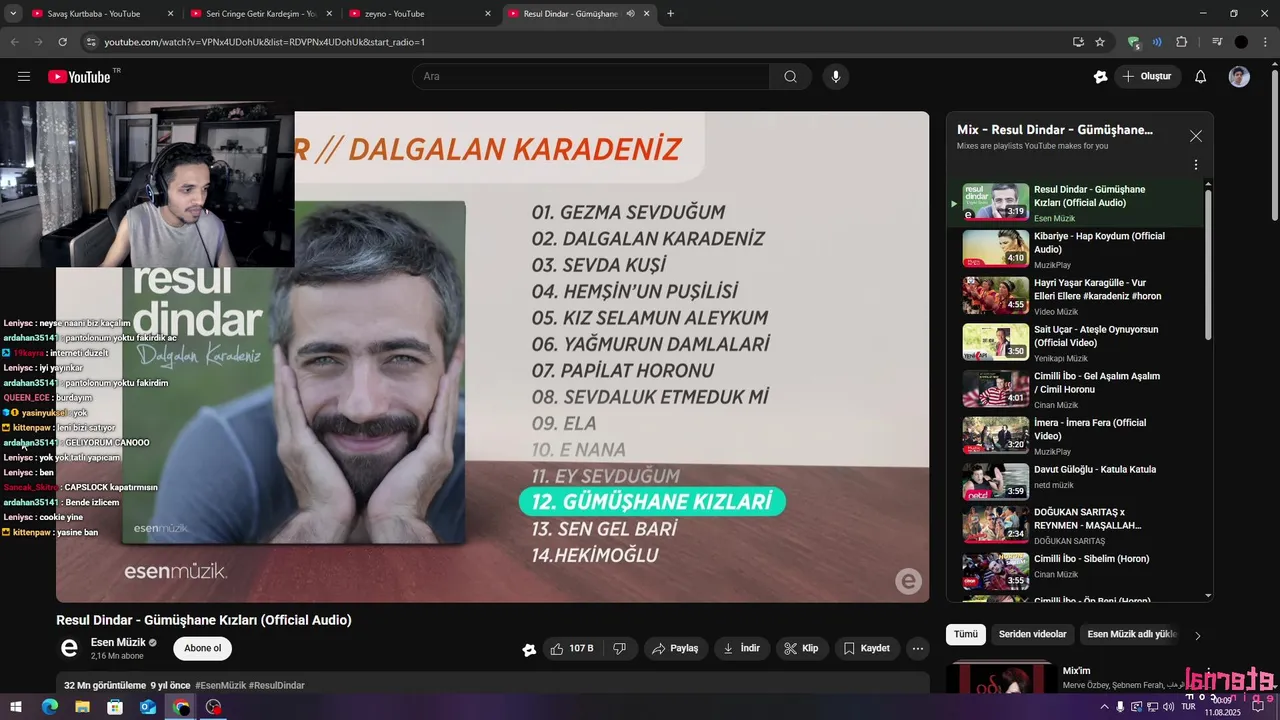Click the YouTube search input field
The image size is (1280, 720).
(x=590, y=76)
